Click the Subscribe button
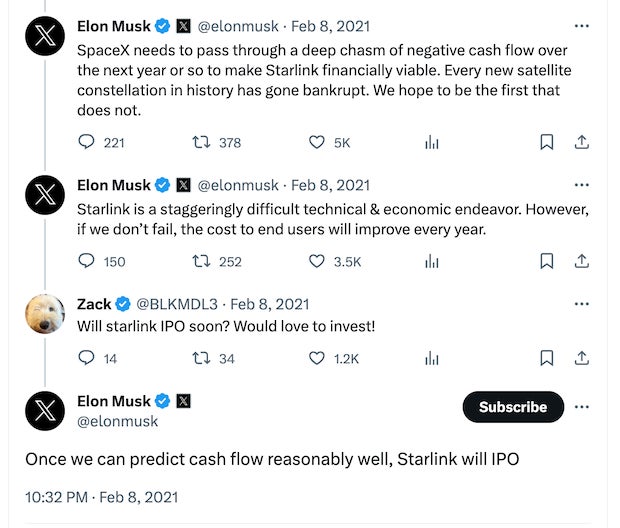 tap(513, 407)
